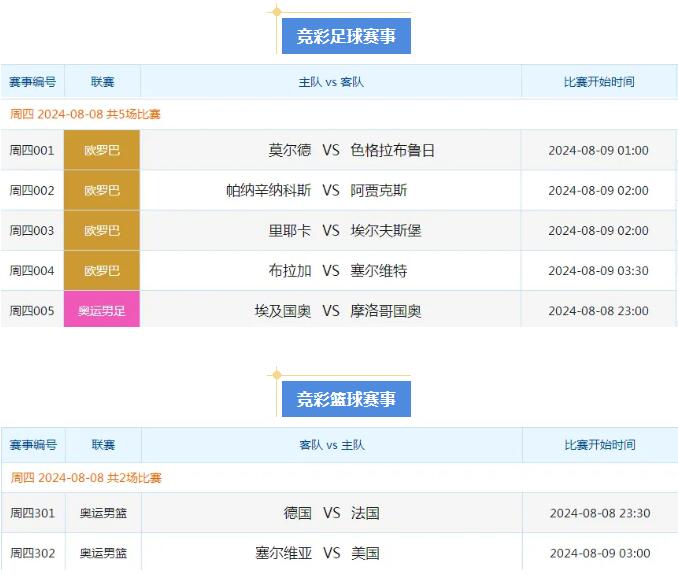Select match number 周四005
This screenshot has height=576, width=678.
coord(32,310)
